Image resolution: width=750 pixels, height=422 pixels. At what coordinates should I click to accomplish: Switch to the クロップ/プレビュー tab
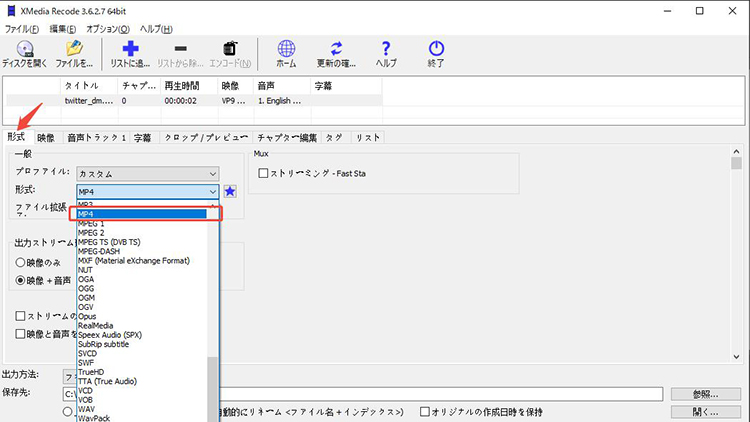(206, 138)
